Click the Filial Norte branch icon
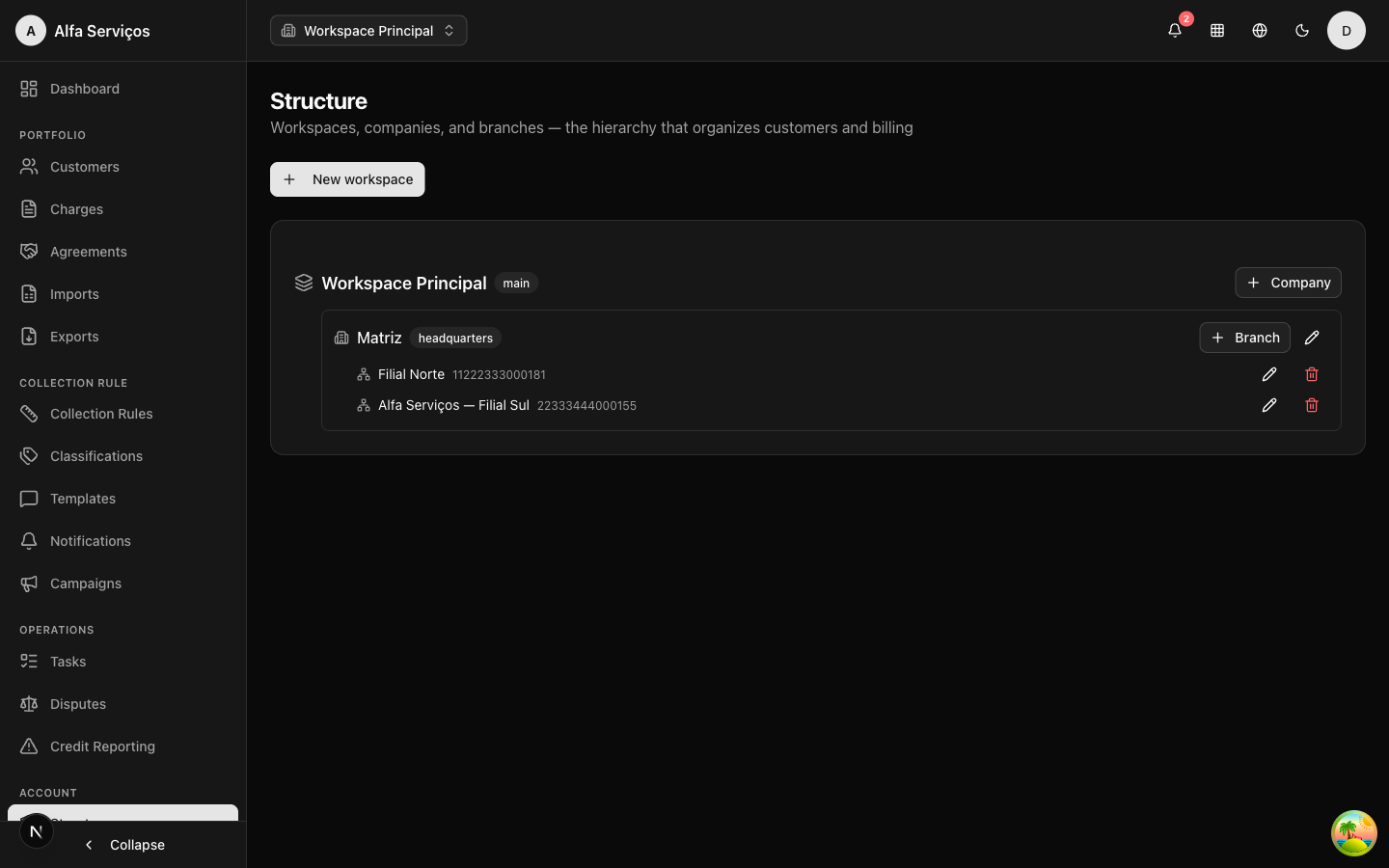 (364, 374)
